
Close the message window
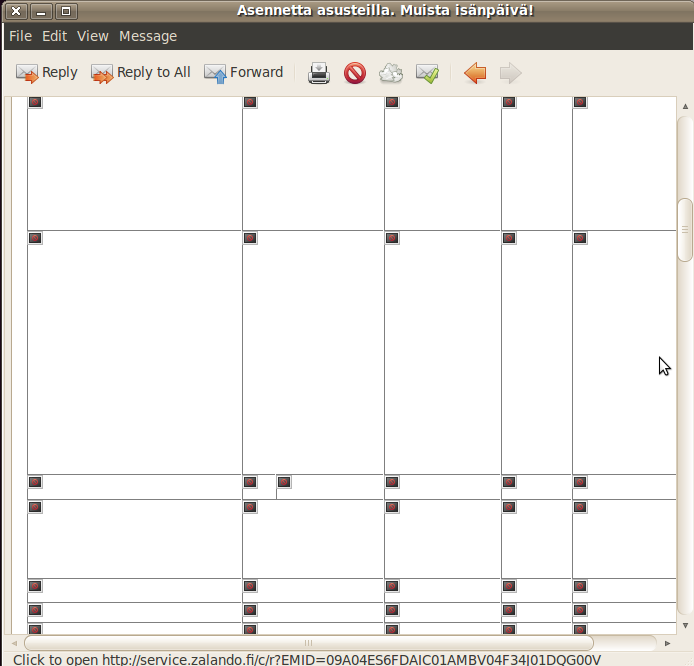point(16,11)
